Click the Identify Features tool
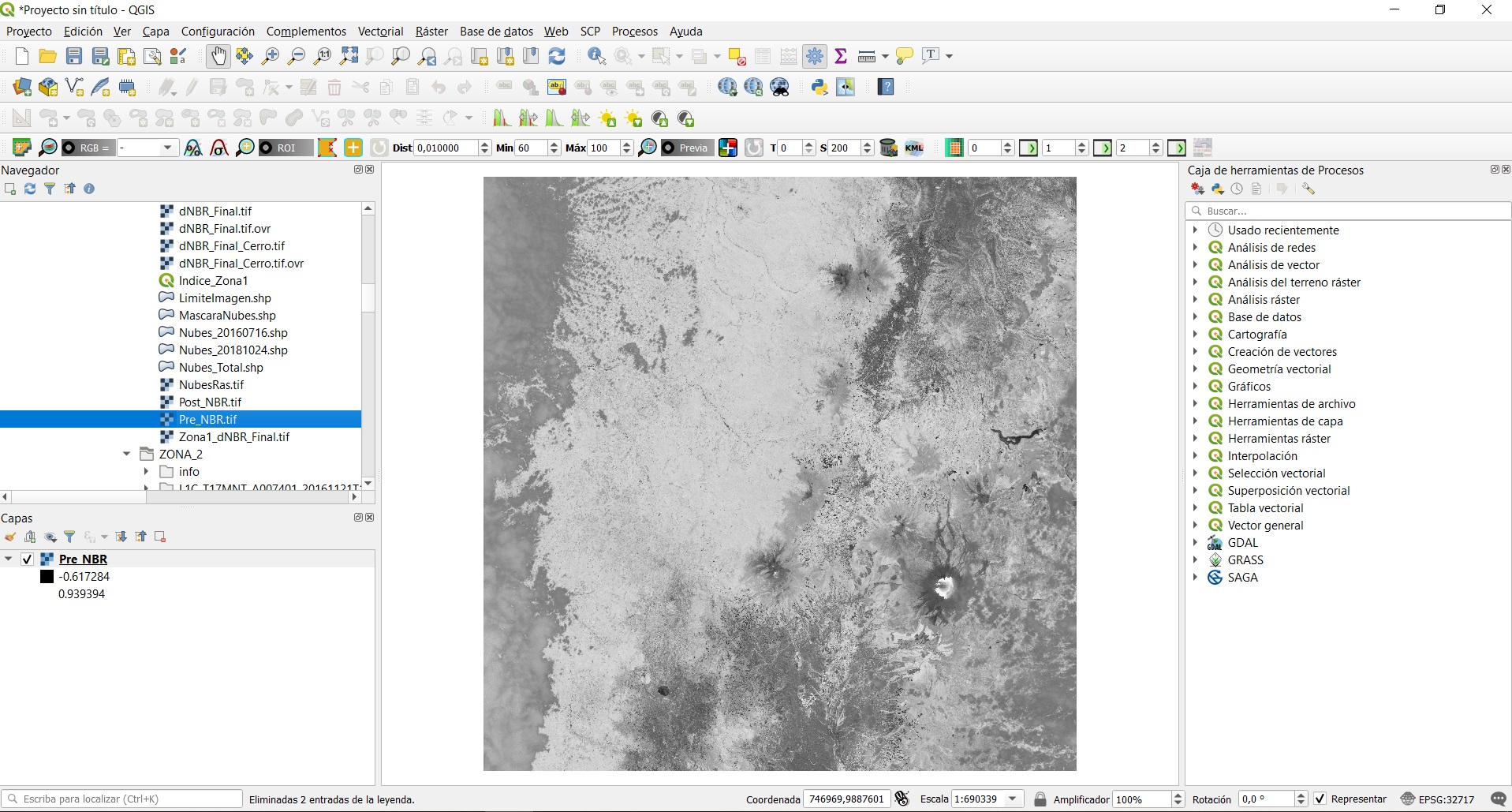 click(597, 56)
